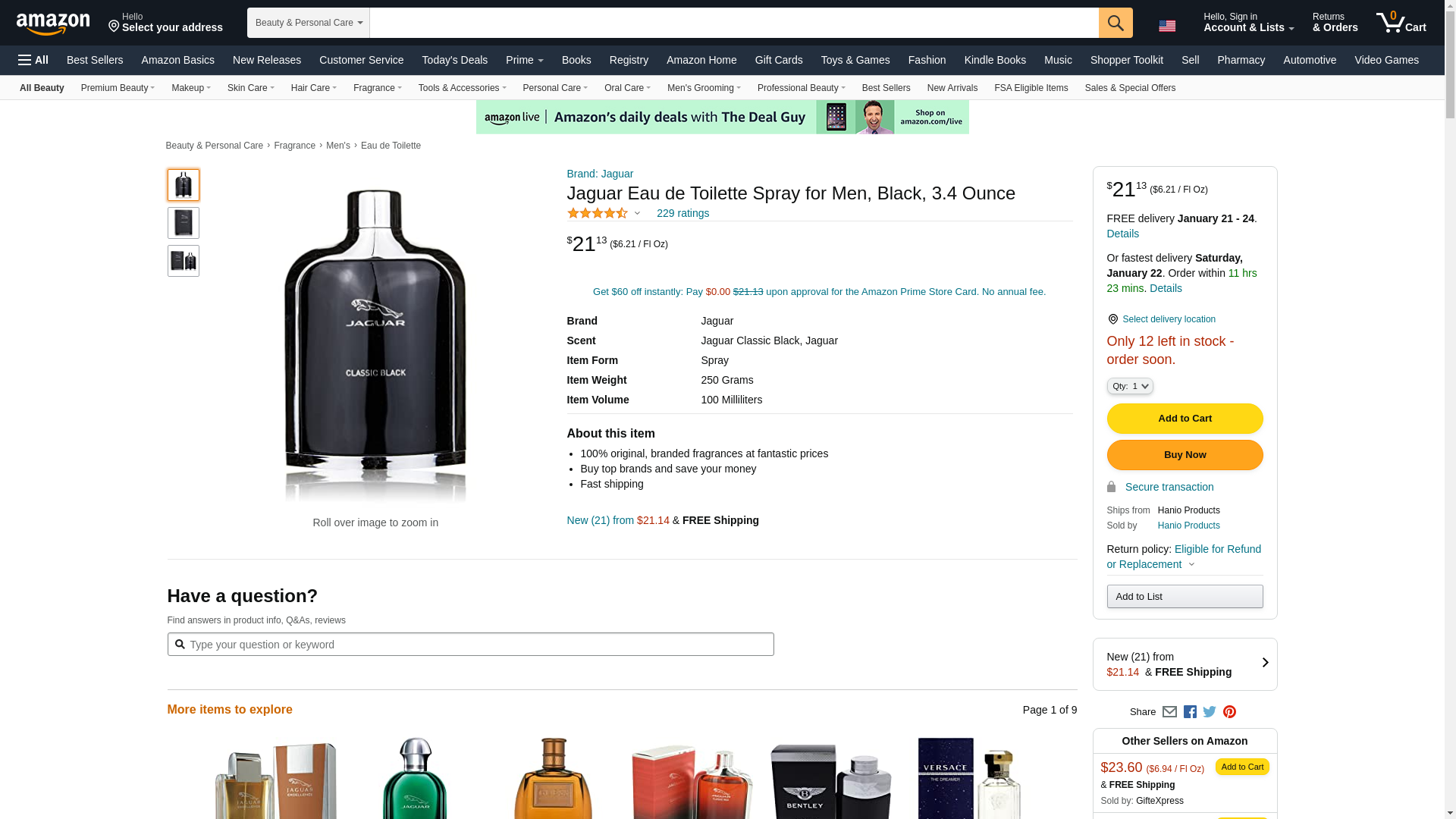Open the 229 ratings link

click(682, 213)
